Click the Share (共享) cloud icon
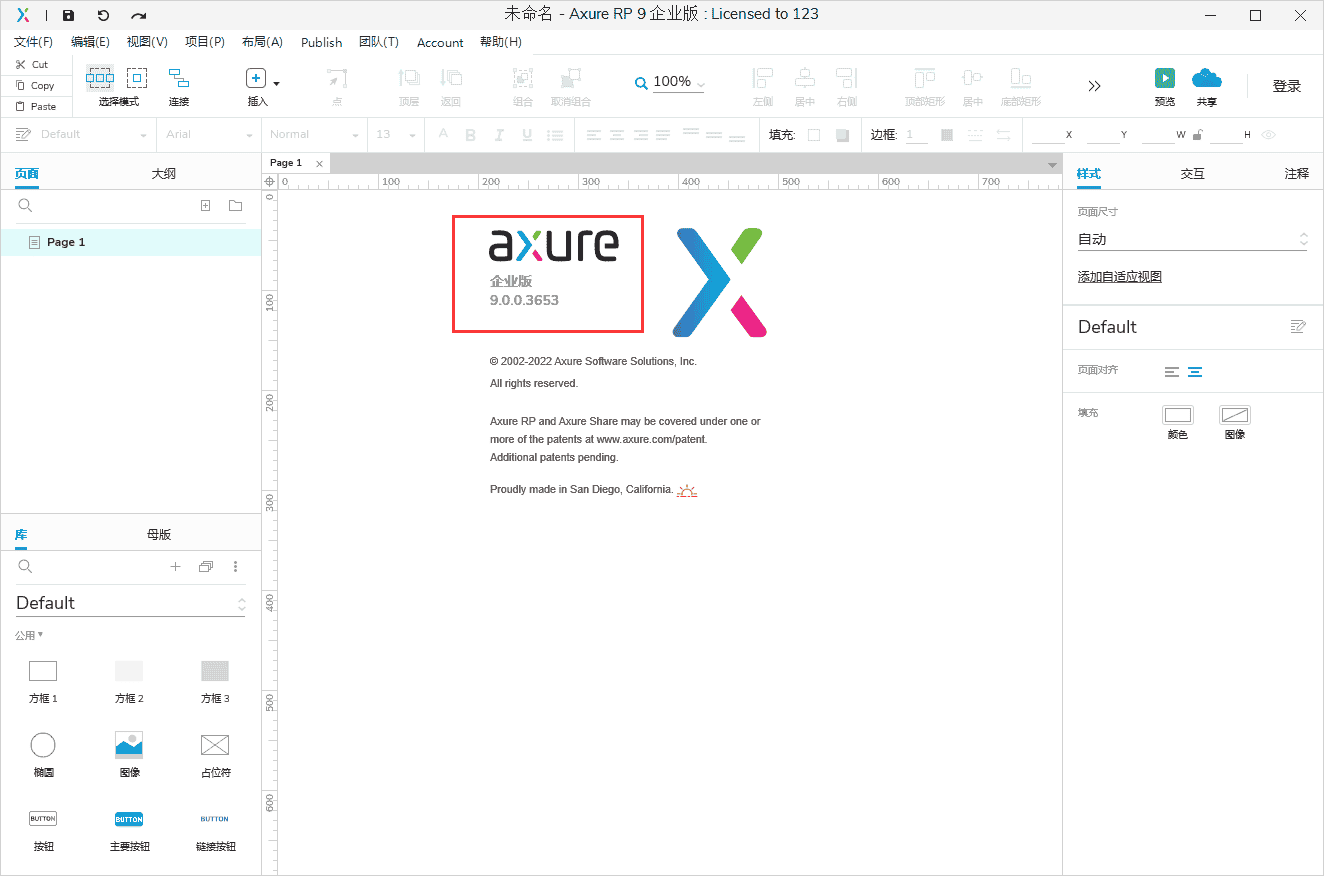Screen dimensions: 1324x876 click(1206, 79)
